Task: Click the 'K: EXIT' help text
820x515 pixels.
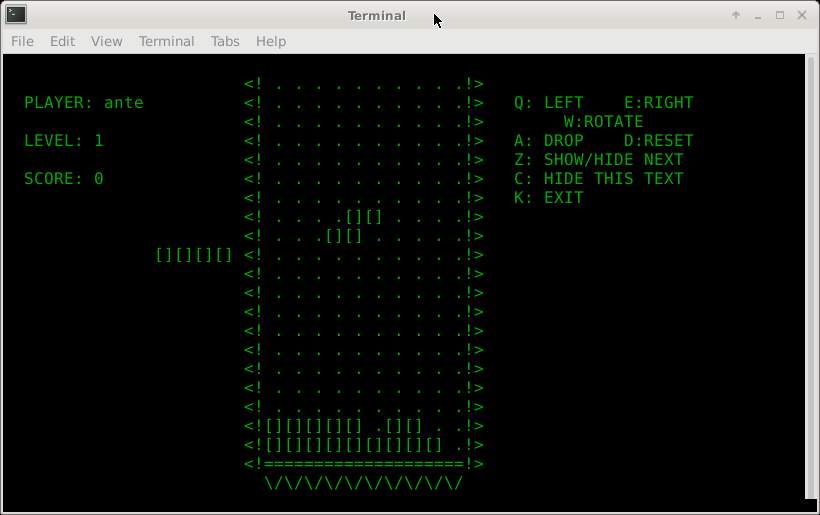Action: 549,198
